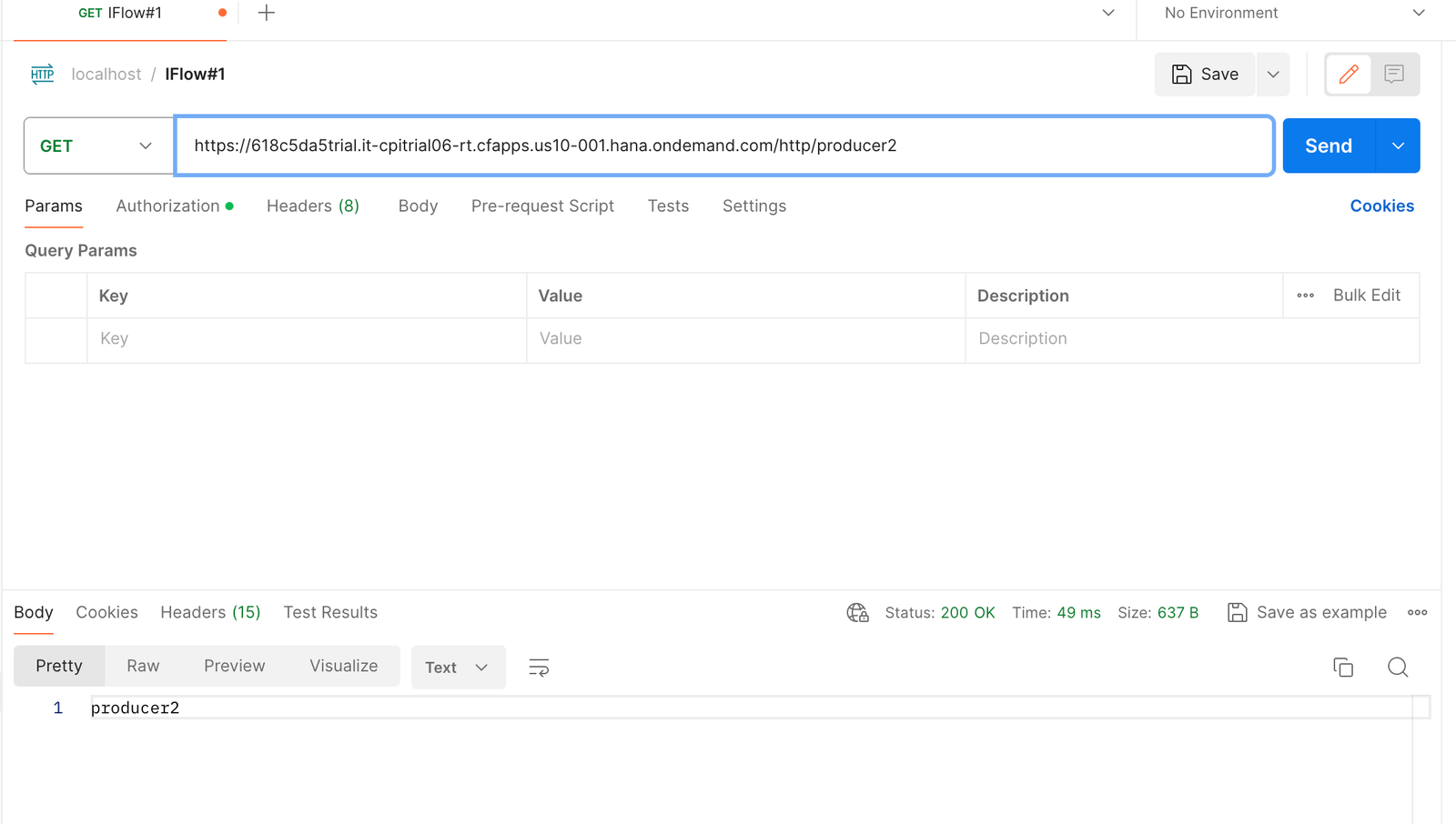This screenshot has width=1456, height=824.
Task: View response Headers (15) tab
Action: [210, 613]
